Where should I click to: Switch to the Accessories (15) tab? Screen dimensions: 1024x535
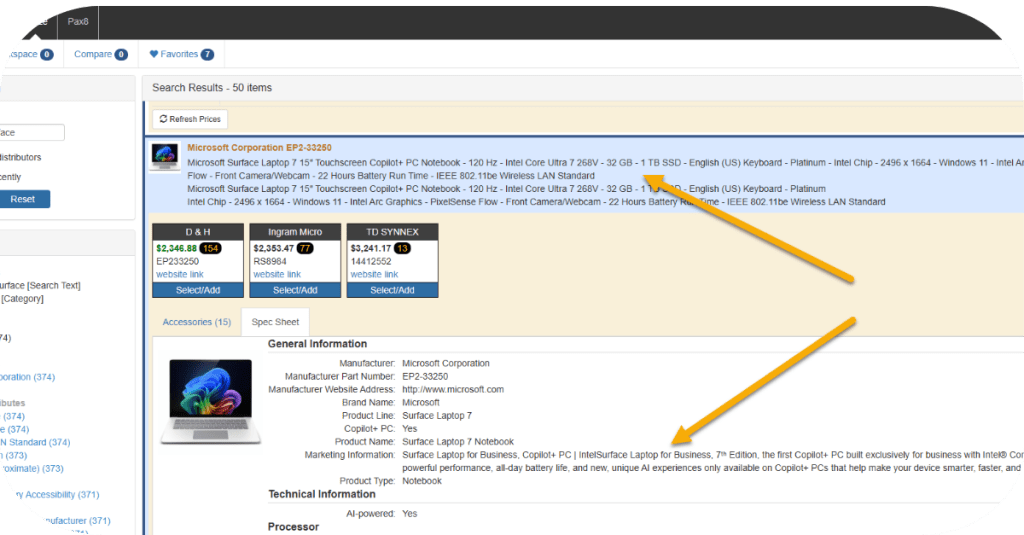pos(196,322)
